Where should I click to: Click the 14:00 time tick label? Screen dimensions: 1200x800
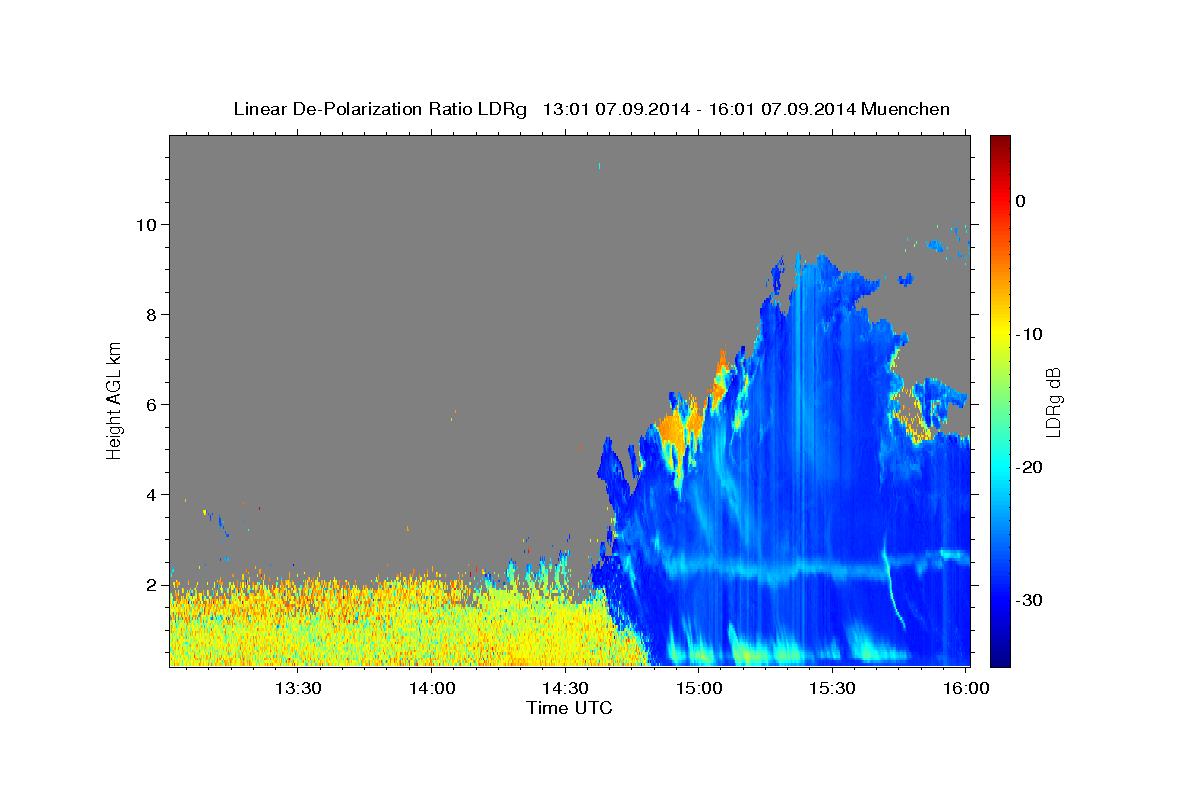(x=431, y=688)
